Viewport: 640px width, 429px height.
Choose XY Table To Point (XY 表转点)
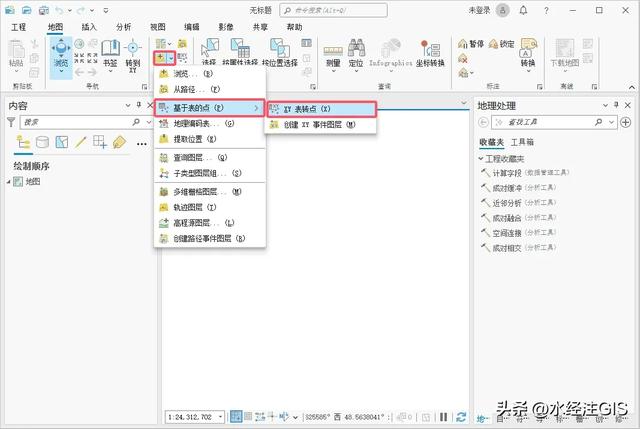pyautogui.click(x=321, y=109)
